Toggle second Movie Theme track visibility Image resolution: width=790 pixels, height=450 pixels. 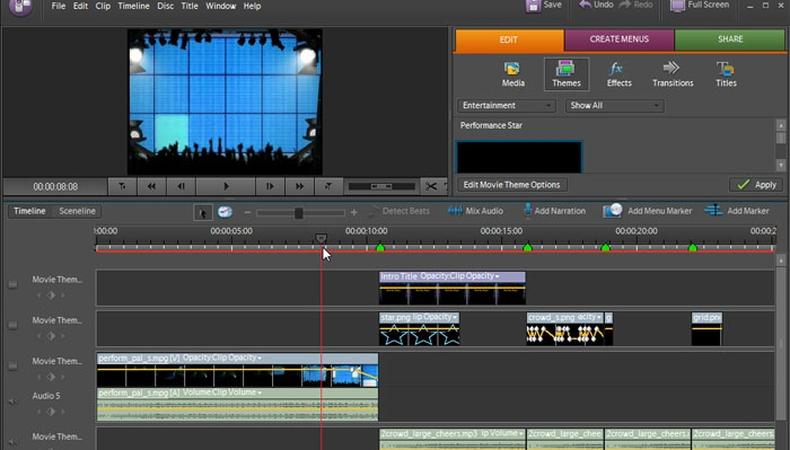click(13, 326)
